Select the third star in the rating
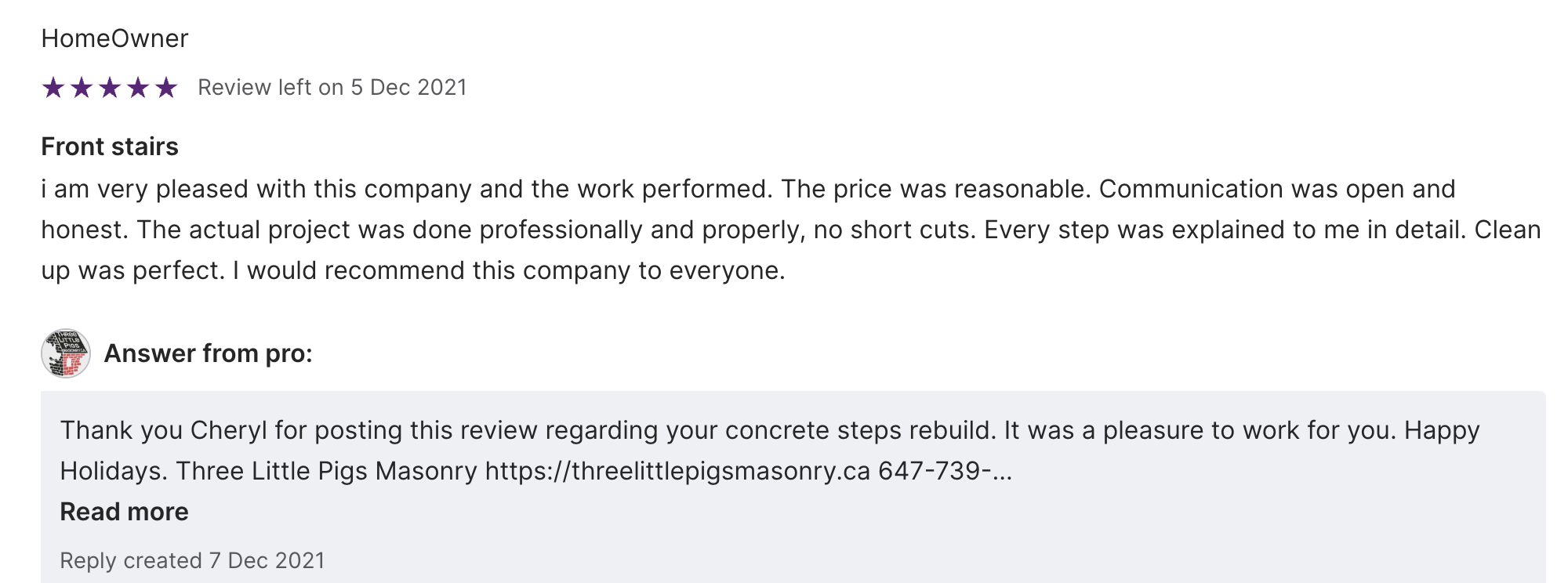The height and width of the screenshot is (583, 1568). point(110,87)
